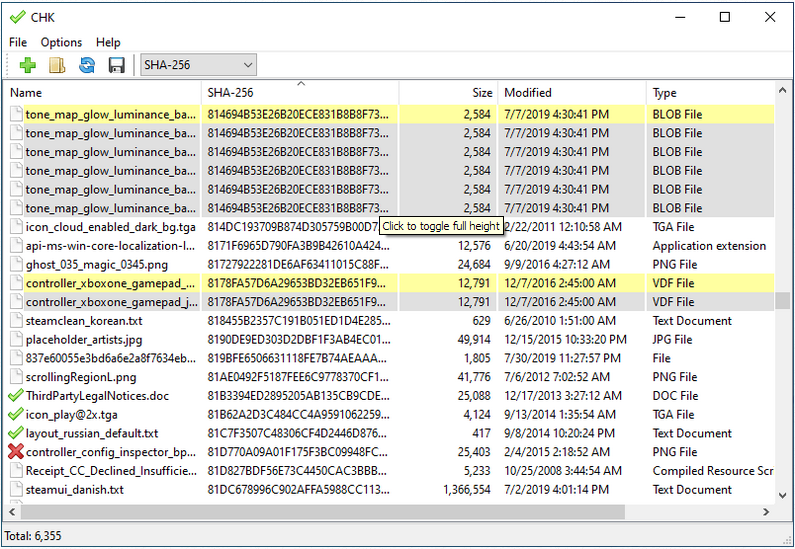Viewport: 795px width, 549px height.
Task: Sort by the Name column header
Action: (x=103, y=93)
